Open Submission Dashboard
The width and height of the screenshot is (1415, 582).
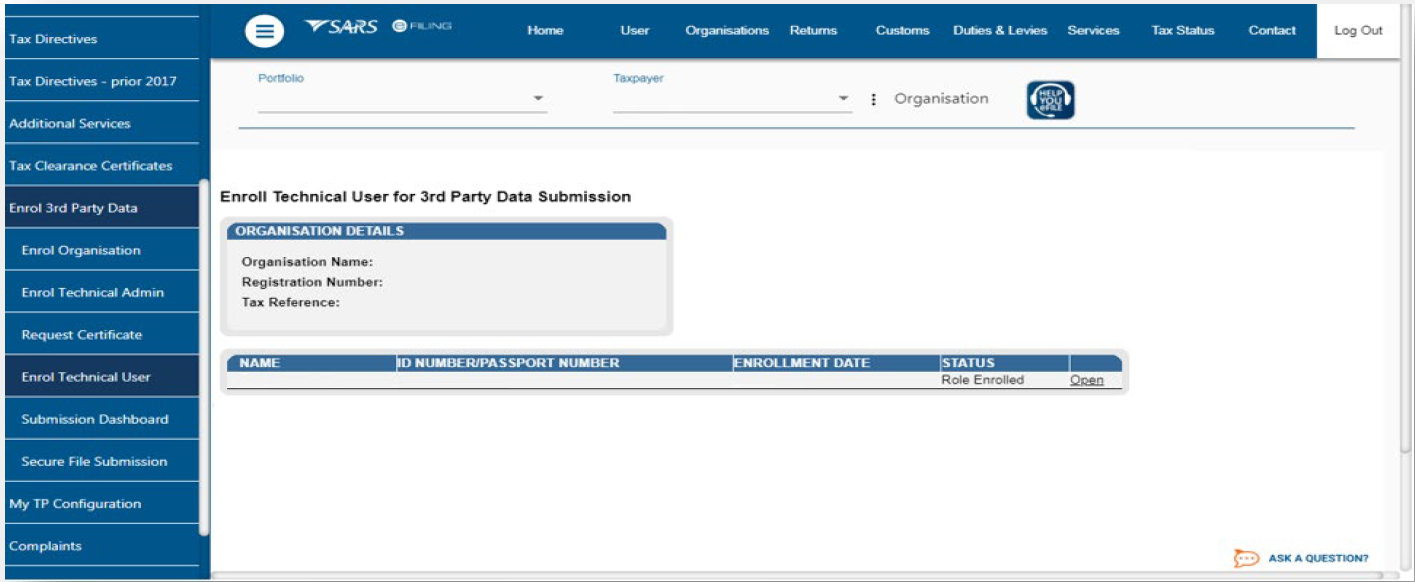[x=100, y=419]
